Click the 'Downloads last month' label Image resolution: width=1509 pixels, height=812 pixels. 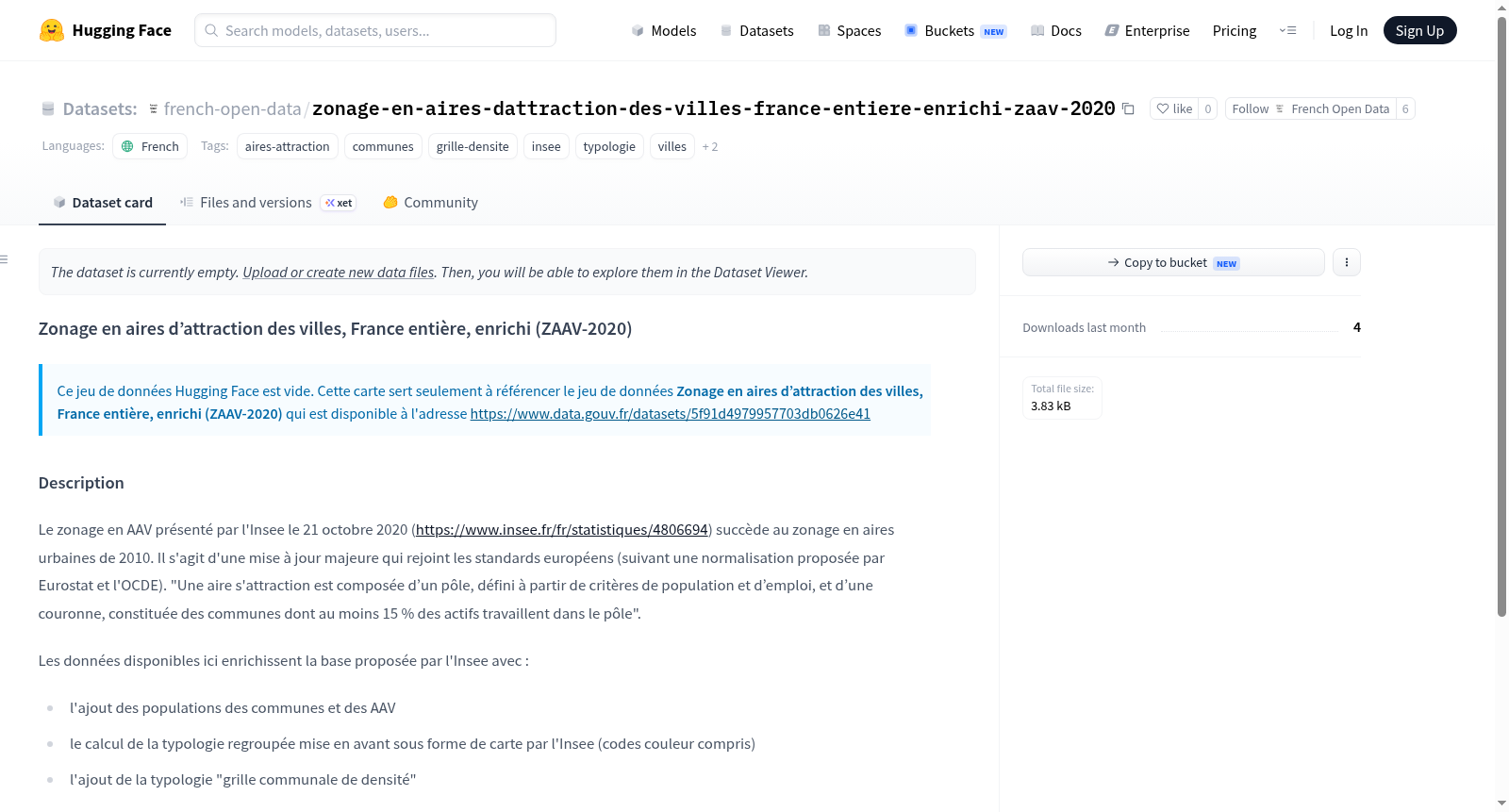pyautogui.click(x=1085, y=327)
